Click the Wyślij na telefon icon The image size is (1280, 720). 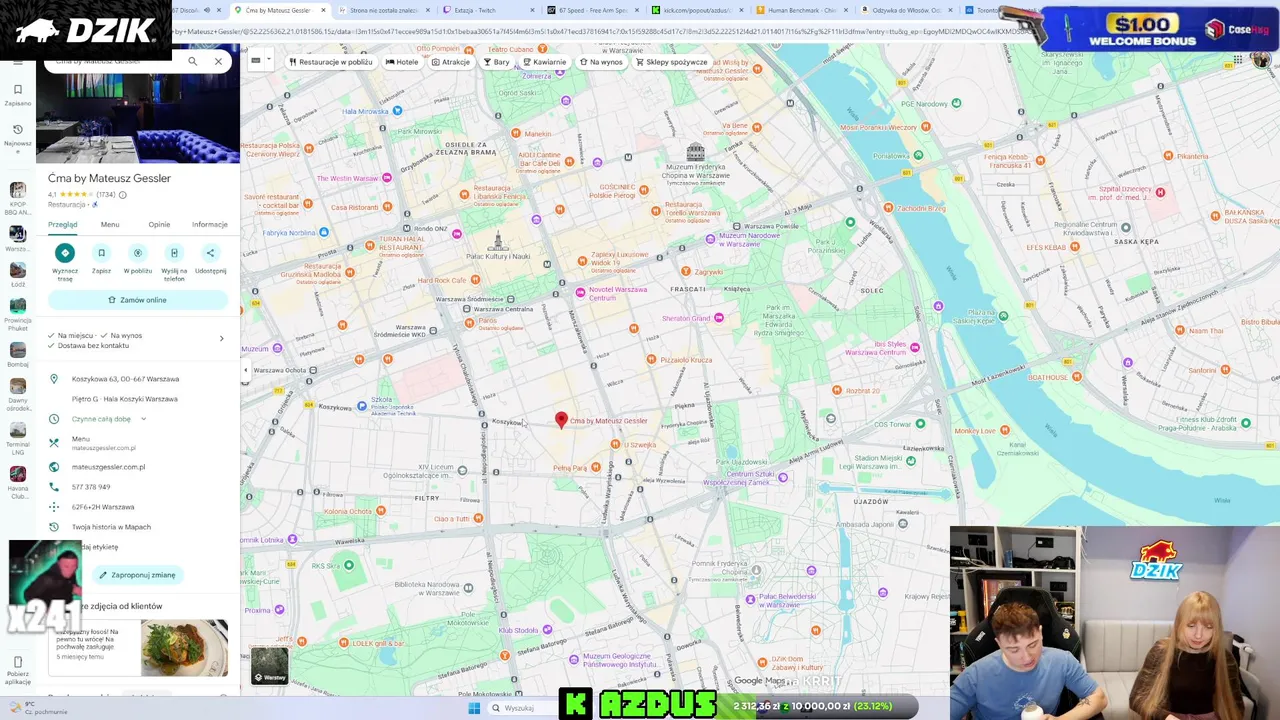click(174, 253)
